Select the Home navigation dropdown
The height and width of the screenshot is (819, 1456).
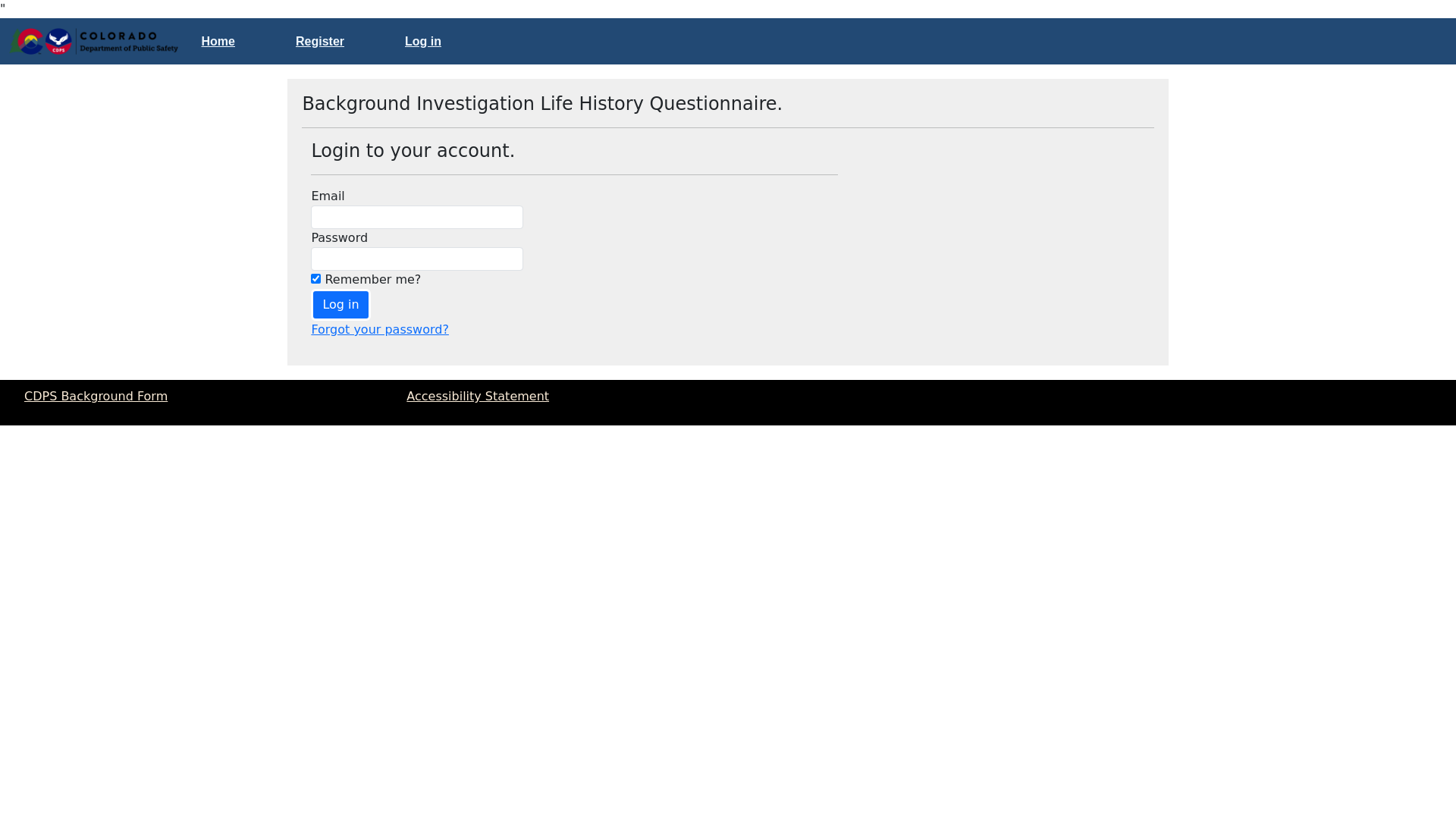[x=218, y=41]
